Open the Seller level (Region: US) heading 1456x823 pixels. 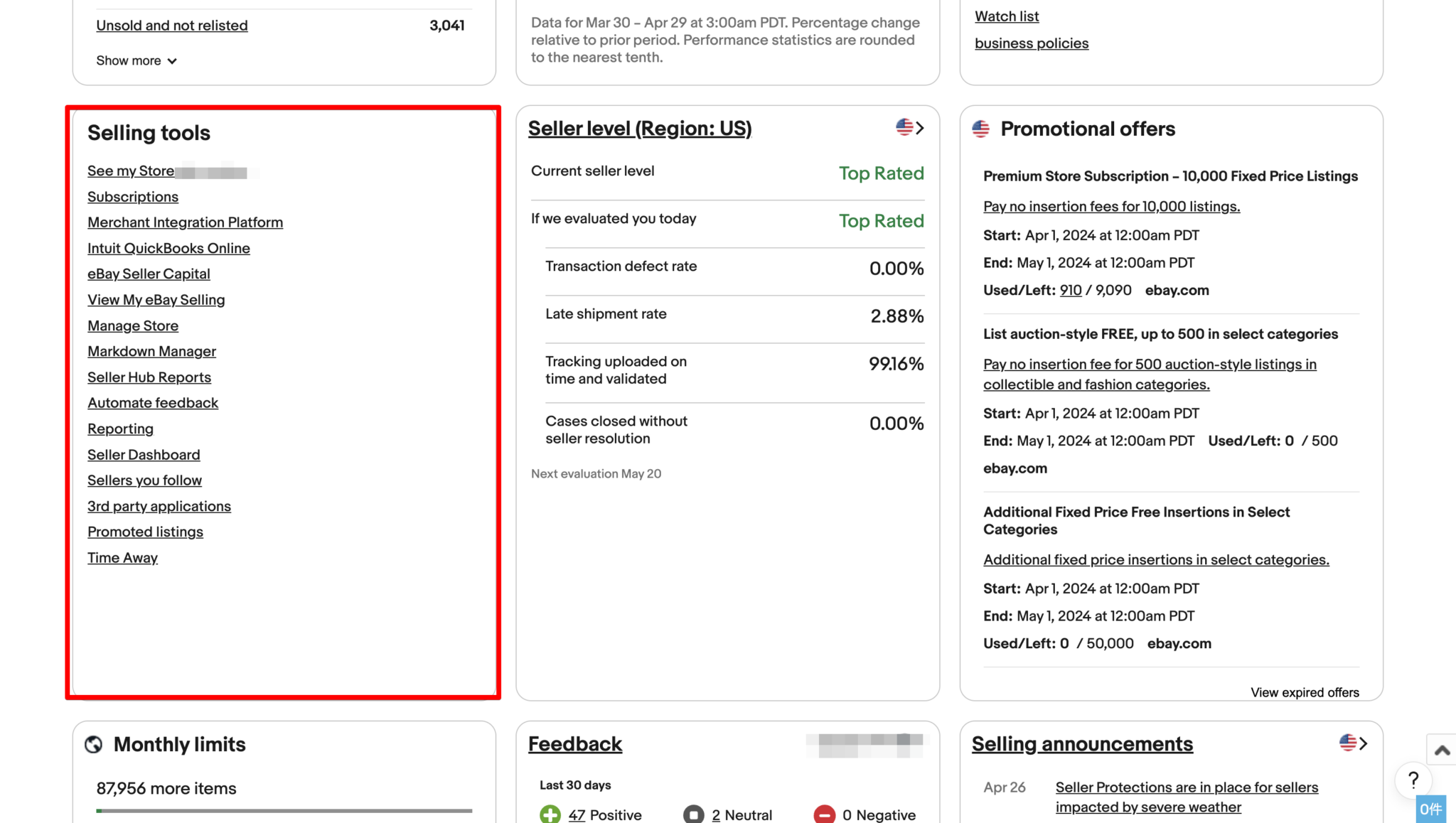[x=640, y=129]
